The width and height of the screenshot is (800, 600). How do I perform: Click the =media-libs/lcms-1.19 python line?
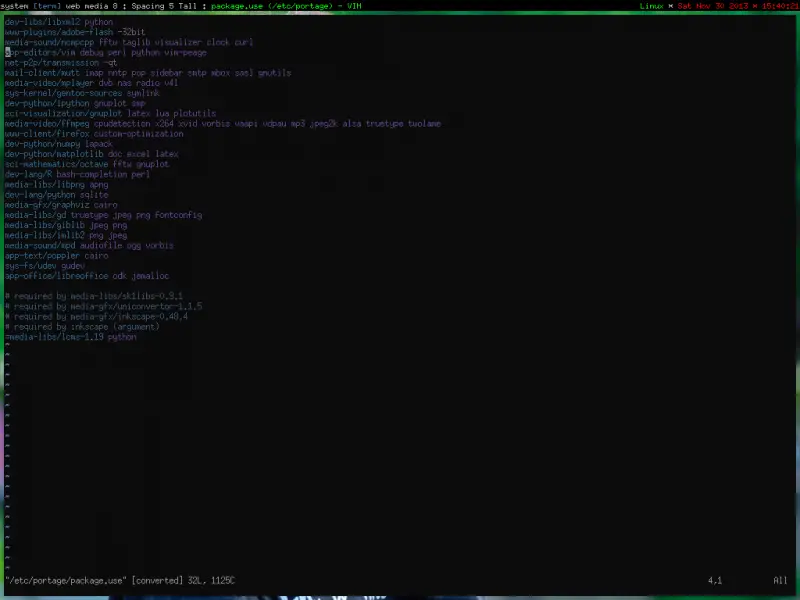coord(70,337)
